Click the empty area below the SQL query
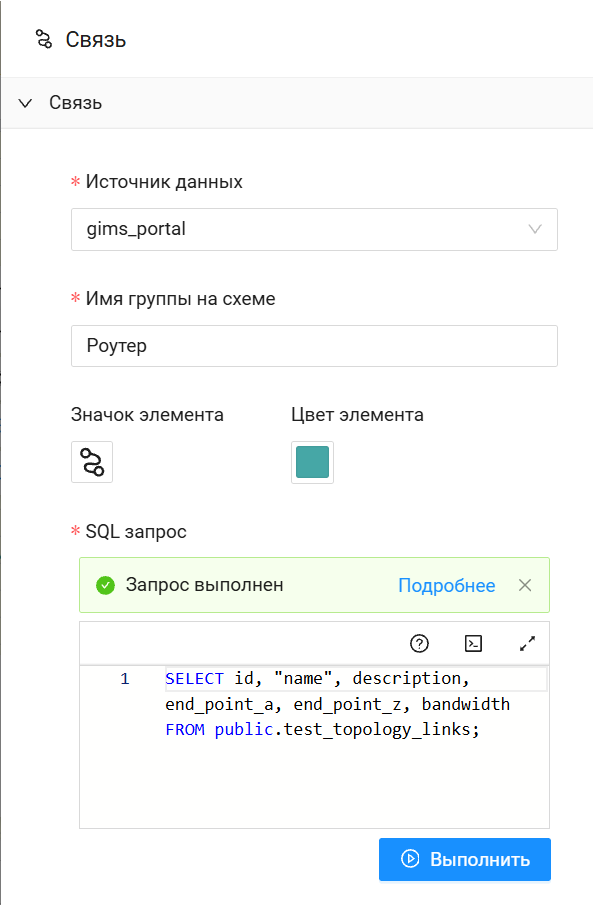Image resolution: width=593 pixels, height=905 pixels. (x=314, y=785)
